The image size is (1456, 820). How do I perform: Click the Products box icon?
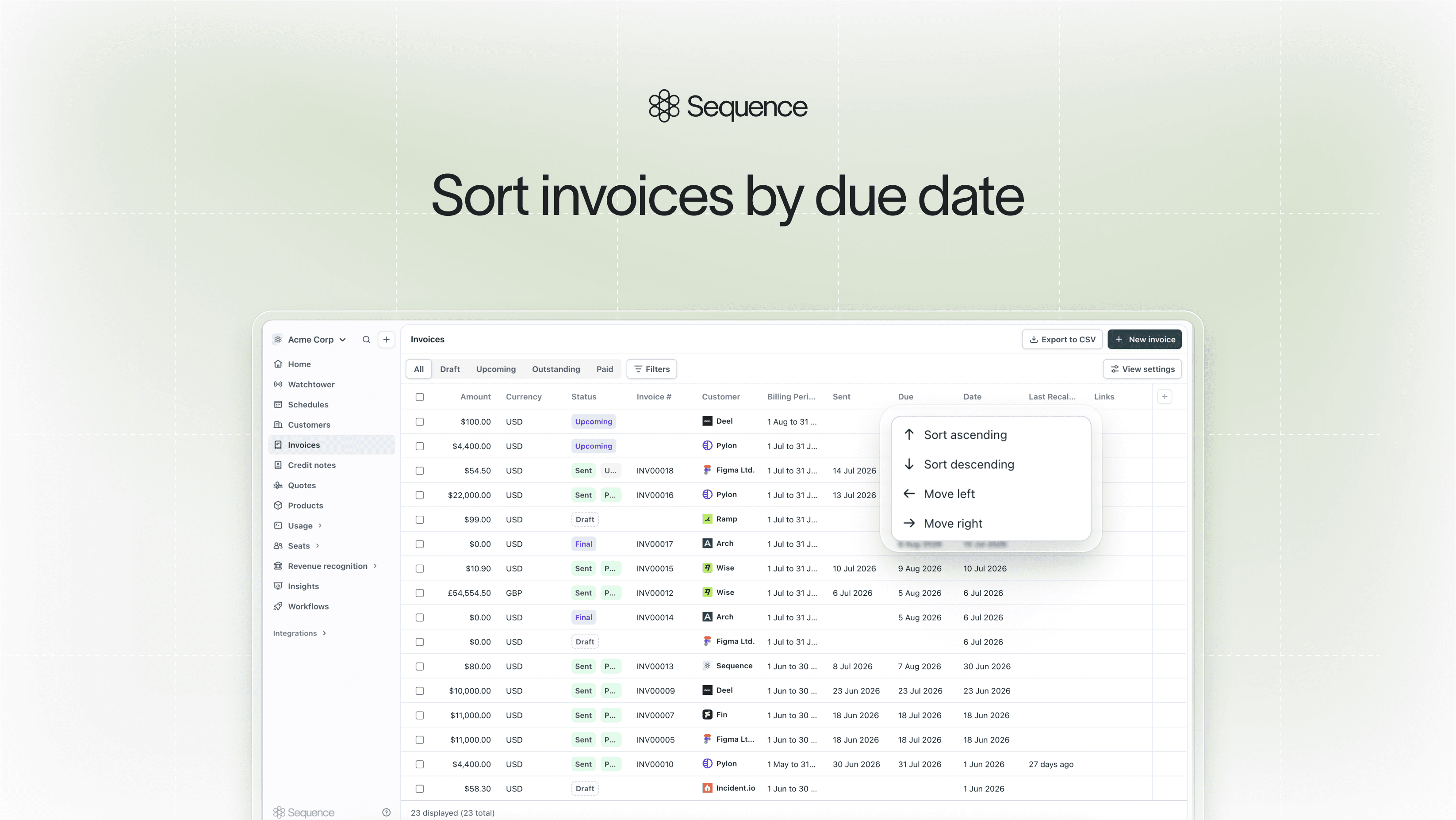click(x=278, y=506)
